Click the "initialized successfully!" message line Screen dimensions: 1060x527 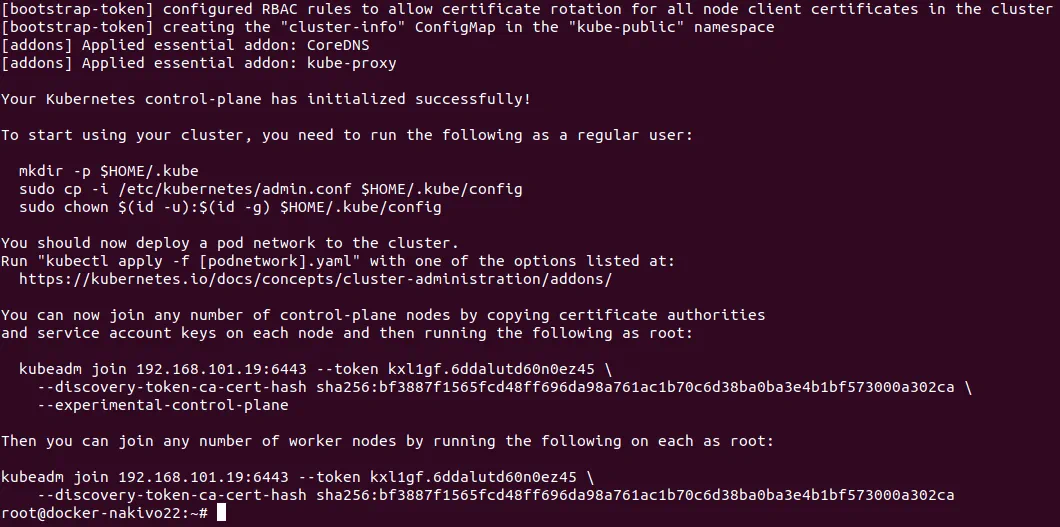(x=266, y=99)
